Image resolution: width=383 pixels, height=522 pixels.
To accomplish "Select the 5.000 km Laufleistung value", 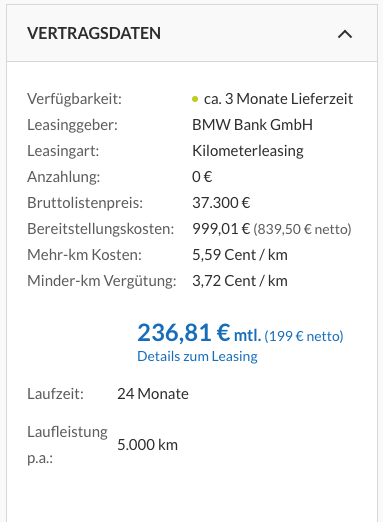I will point(147,445).
